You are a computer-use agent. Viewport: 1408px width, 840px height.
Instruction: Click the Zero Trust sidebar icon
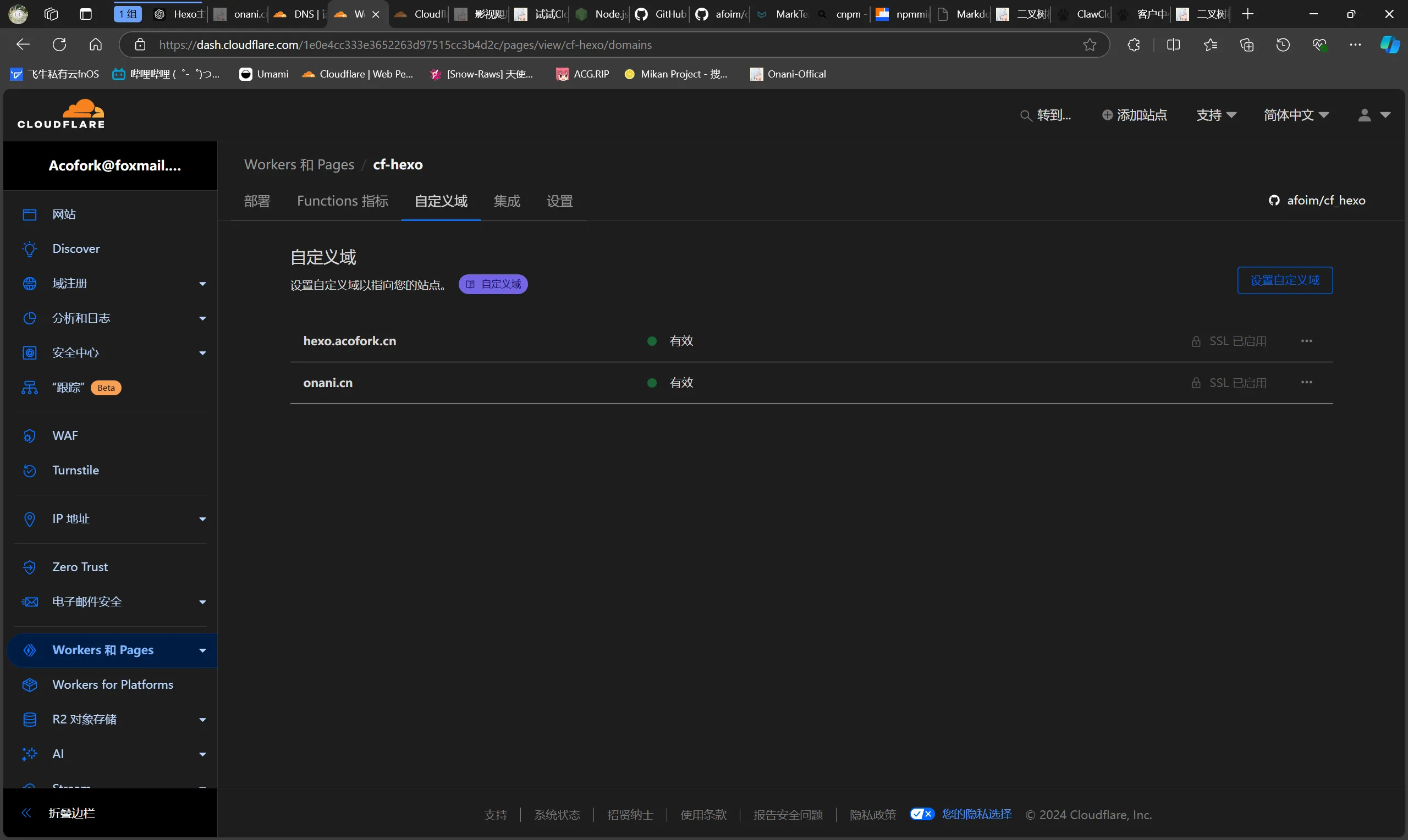(30, 567)
